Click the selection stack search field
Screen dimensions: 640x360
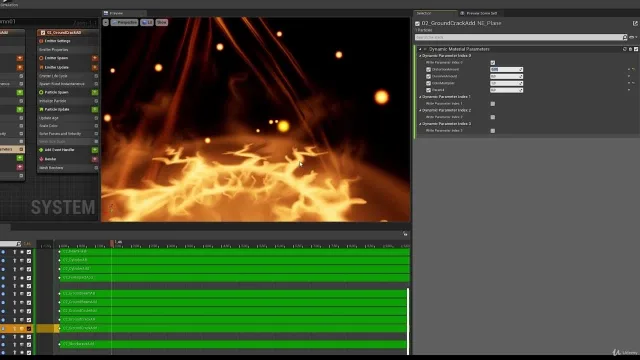click(518, 38)
